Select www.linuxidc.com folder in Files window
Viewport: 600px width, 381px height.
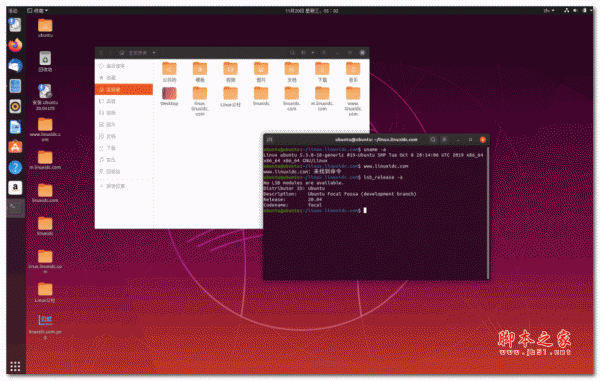[353, 101]
